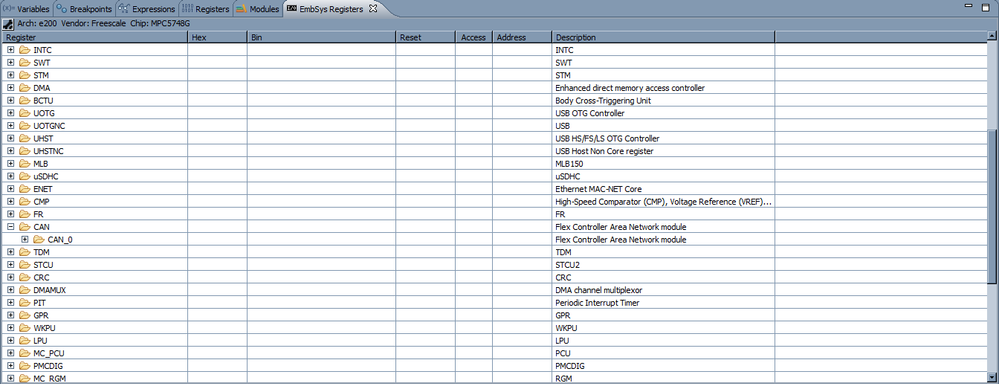
Task: Collapse the CAN tree node
Action: 10,227
